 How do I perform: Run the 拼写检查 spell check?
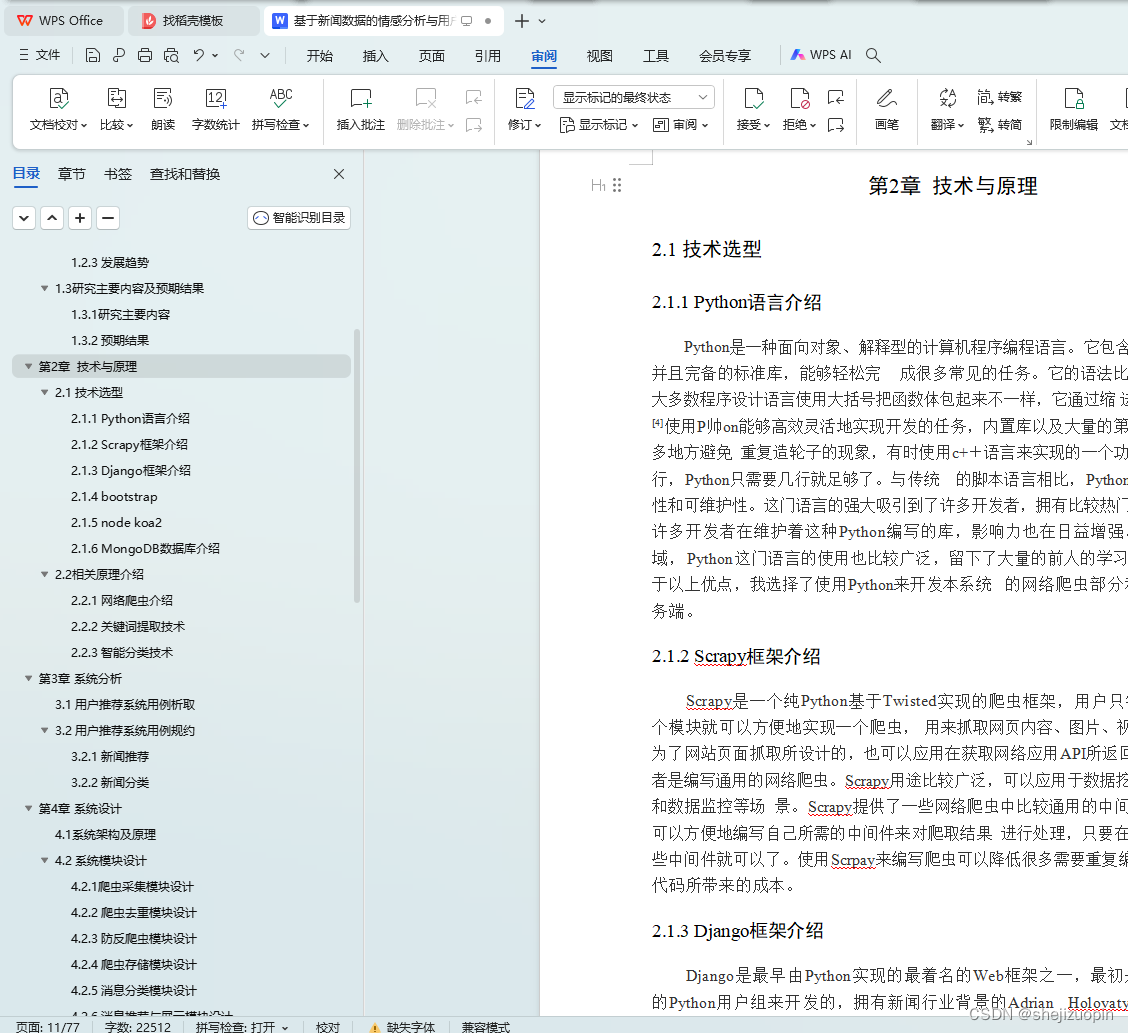(x=281, y=109)
